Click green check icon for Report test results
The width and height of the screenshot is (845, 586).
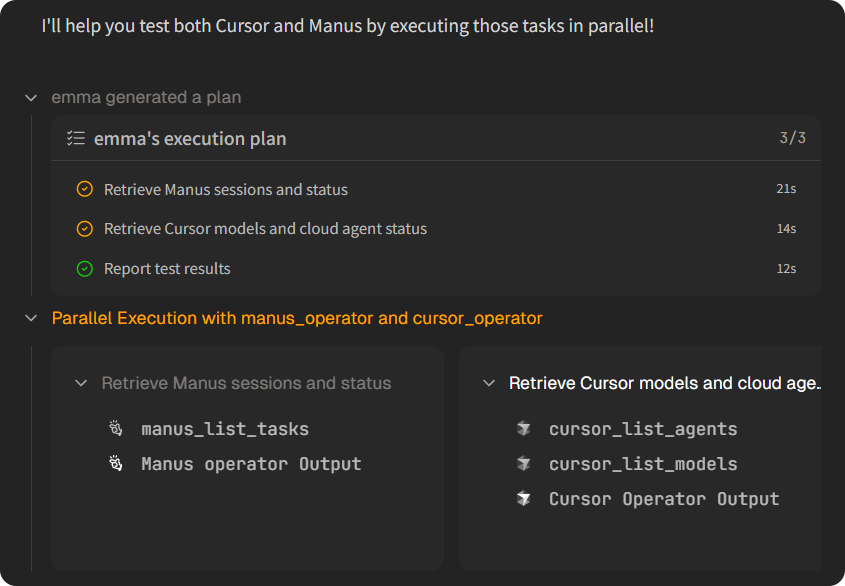85,268
